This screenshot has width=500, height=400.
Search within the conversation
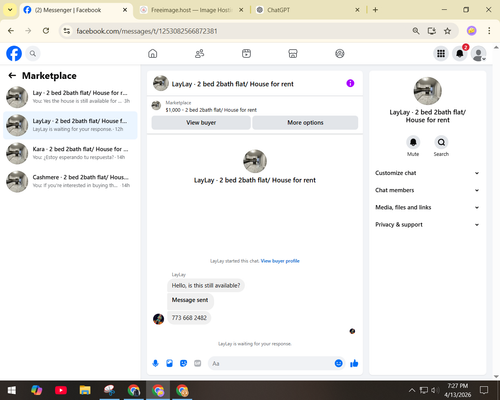tap(441, 142)
